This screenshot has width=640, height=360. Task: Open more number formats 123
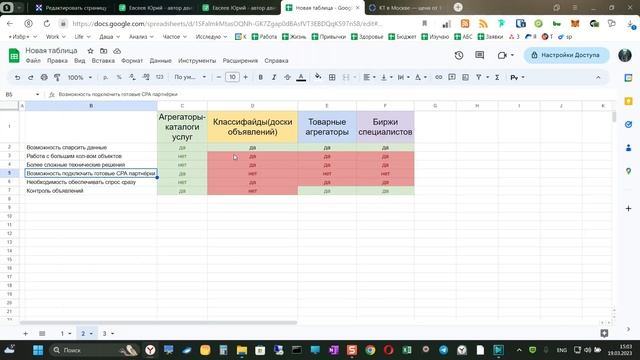[160, 77]
